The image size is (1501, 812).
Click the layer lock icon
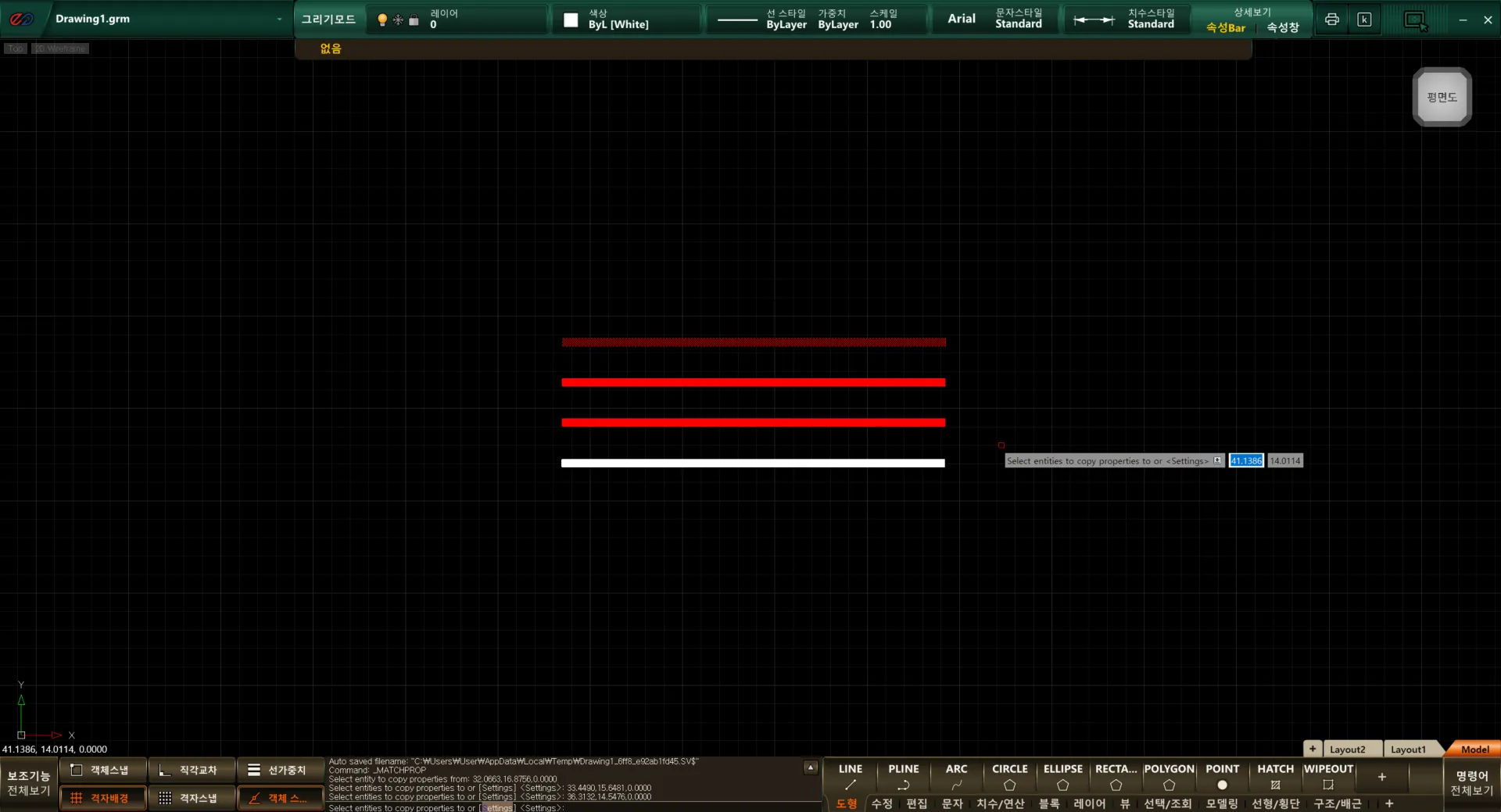coord(414,20)
